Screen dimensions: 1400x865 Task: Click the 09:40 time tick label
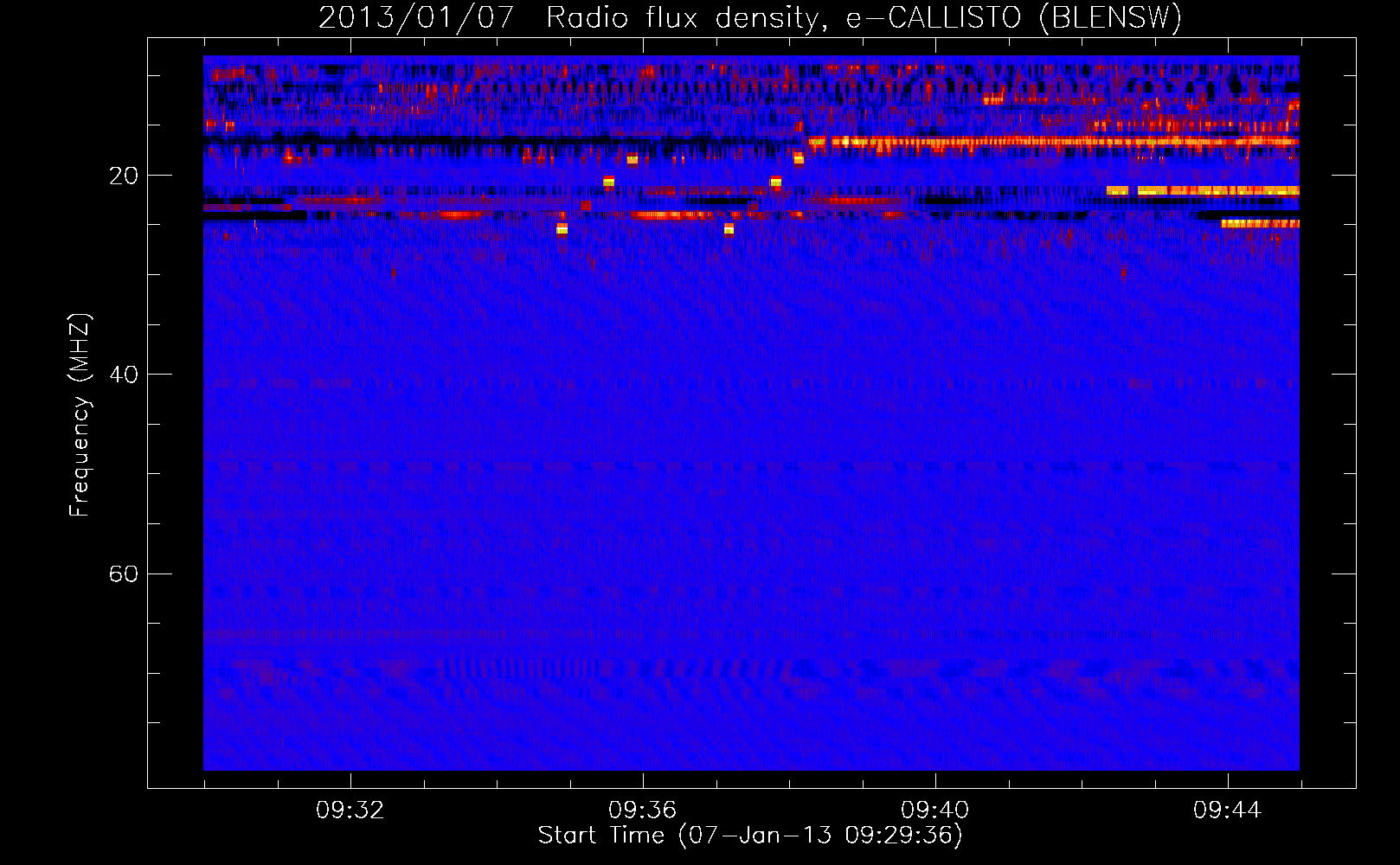(x=934, y=811)
